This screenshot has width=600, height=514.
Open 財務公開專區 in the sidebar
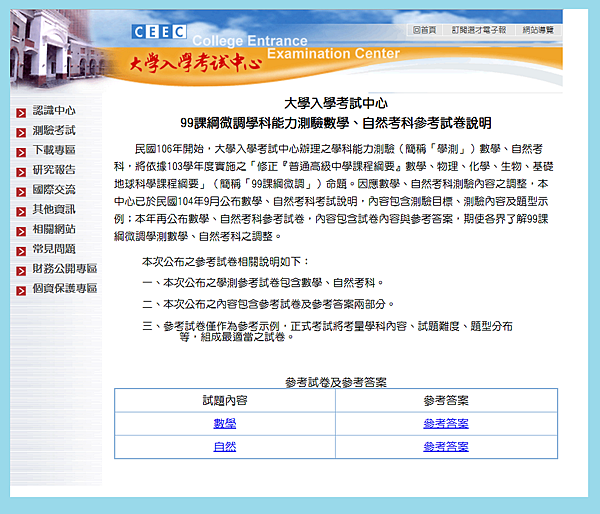tap(65, 269)
